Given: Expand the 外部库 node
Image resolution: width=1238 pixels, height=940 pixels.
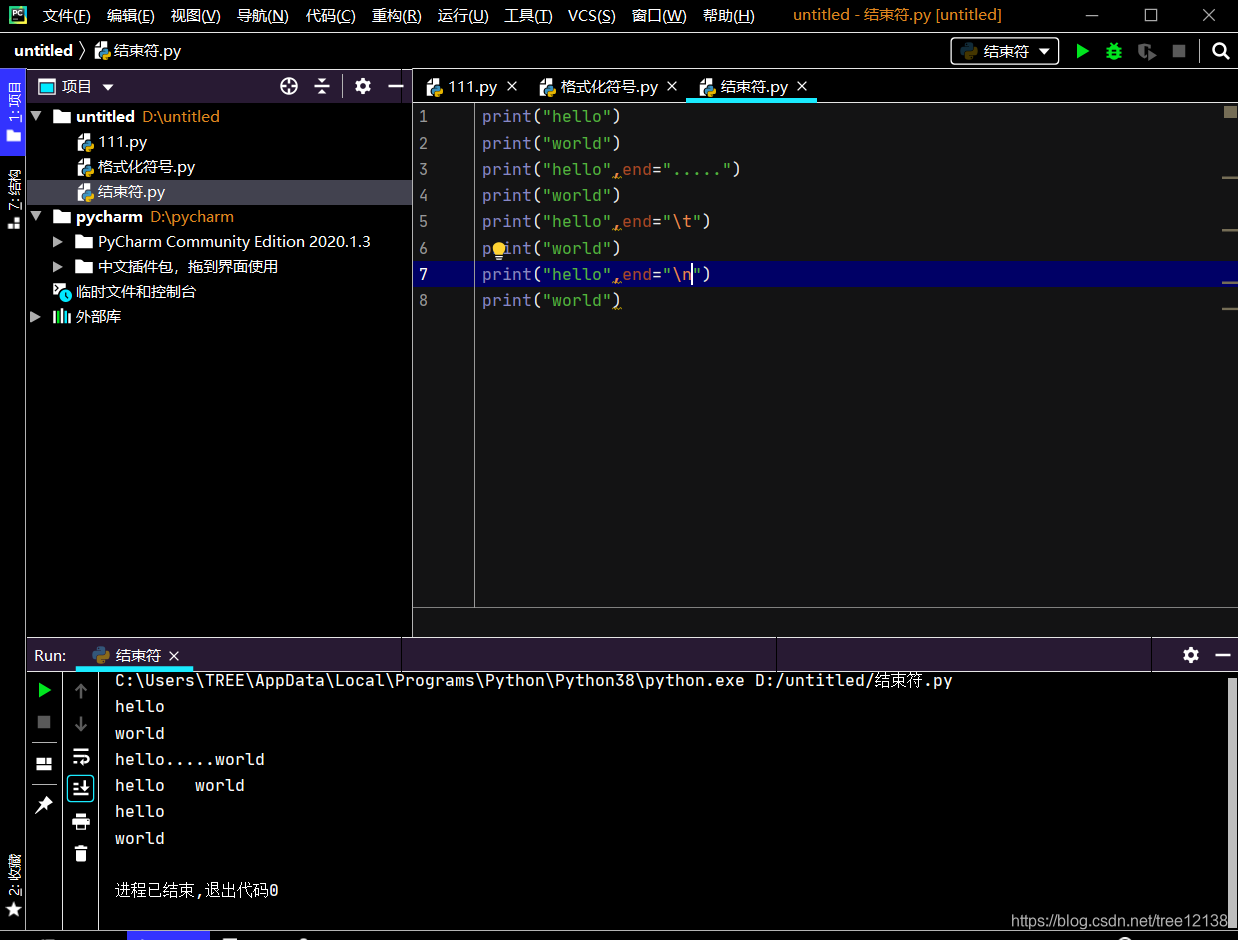Looking at the screenshot, I should click(x=37, y=316).
